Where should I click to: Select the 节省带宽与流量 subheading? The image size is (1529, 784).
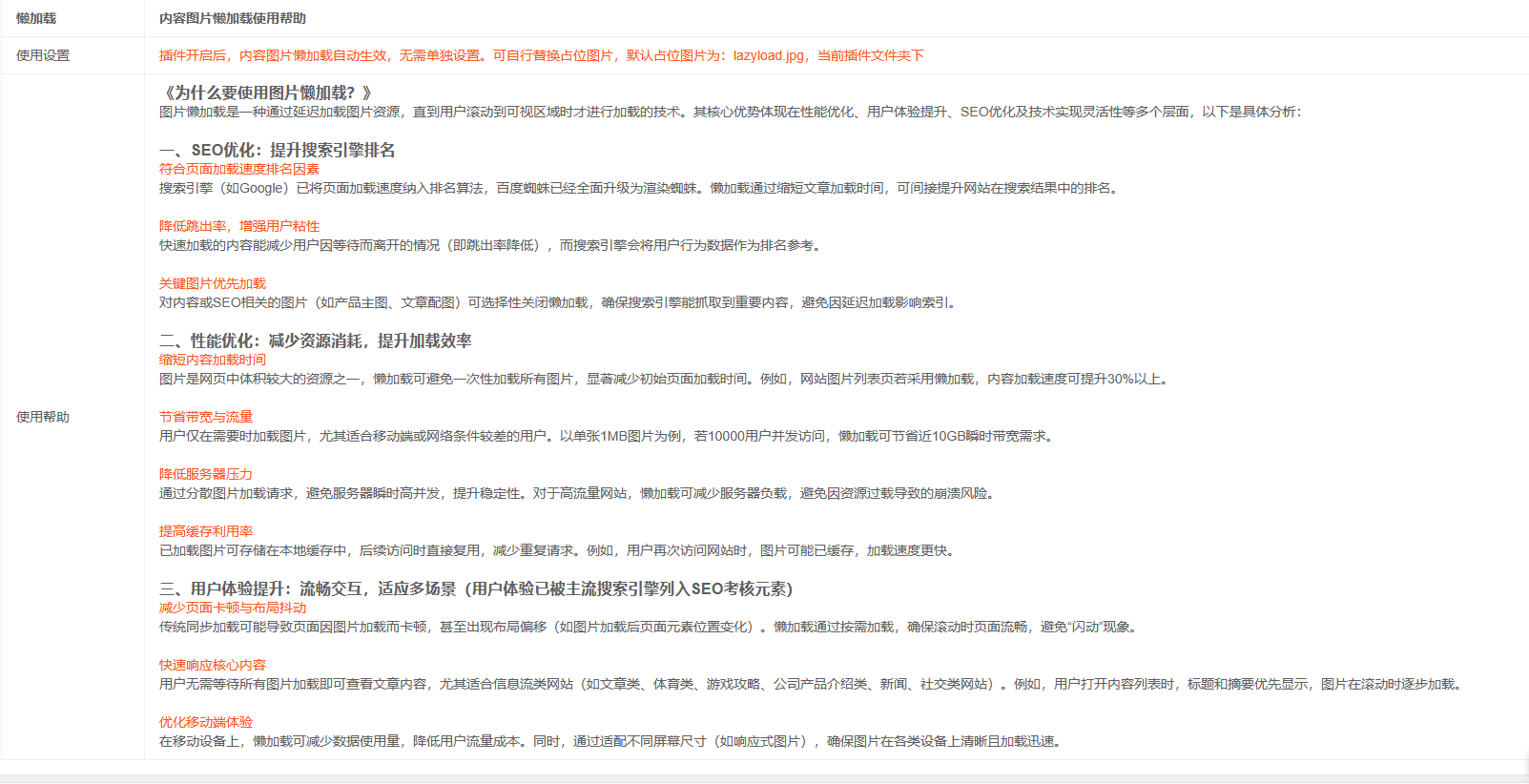pyautogui.click(x=205, y=417)
